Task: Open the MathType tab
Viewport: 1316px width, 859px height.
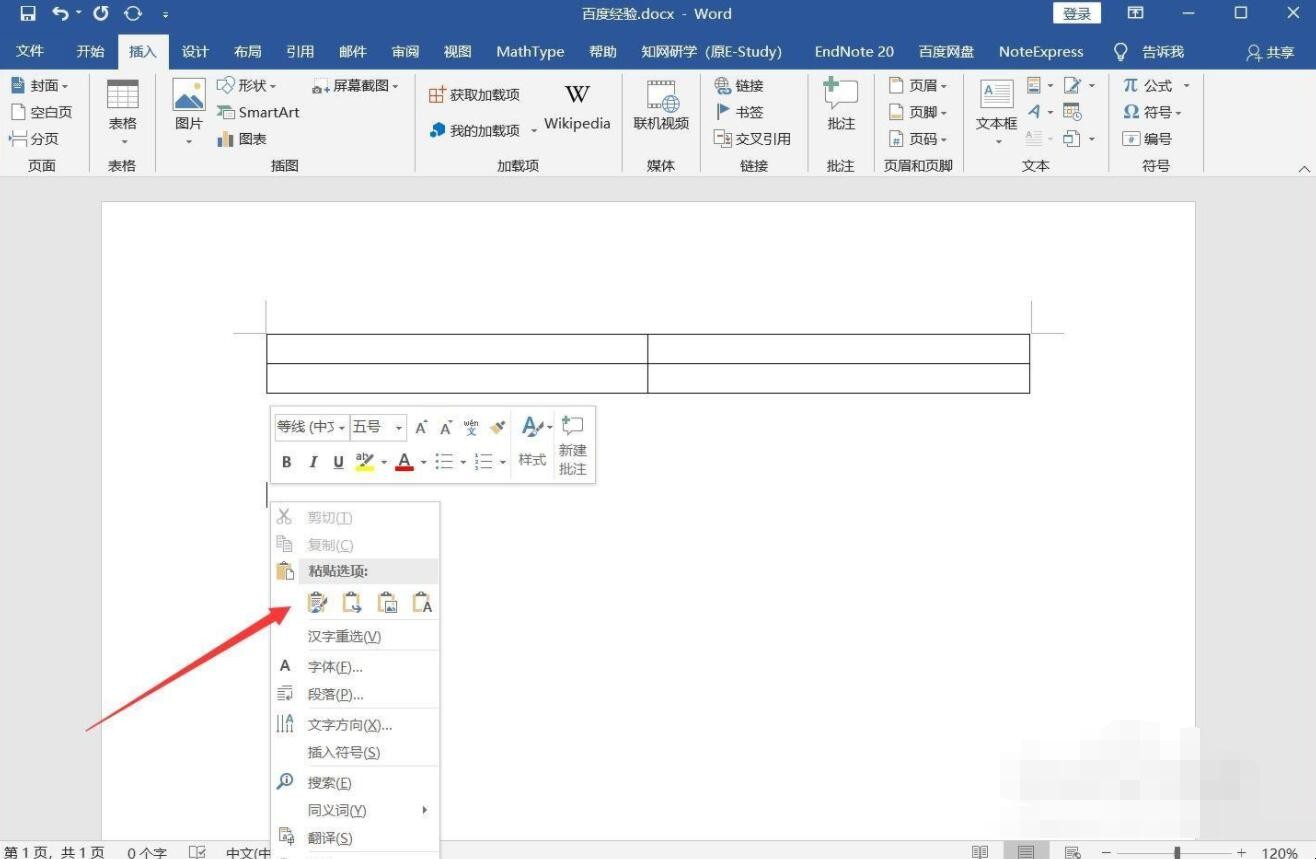Action: click(x=530, y=51)
